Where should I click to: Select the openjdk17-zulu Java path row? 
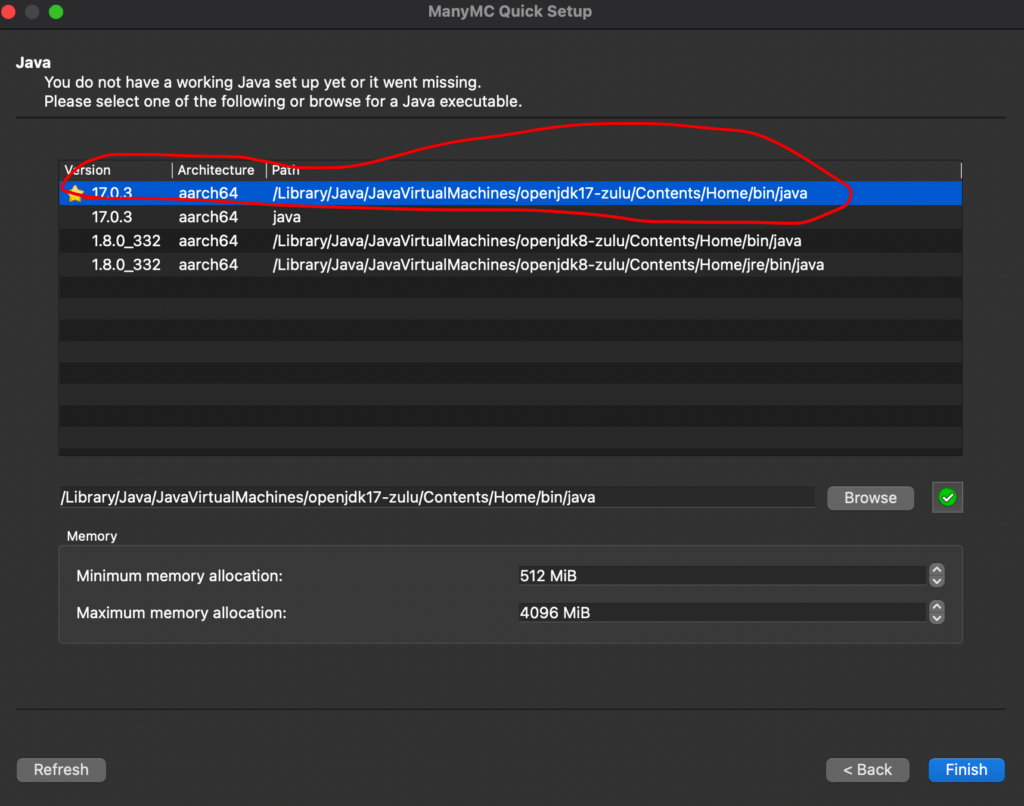click(511, 193)
